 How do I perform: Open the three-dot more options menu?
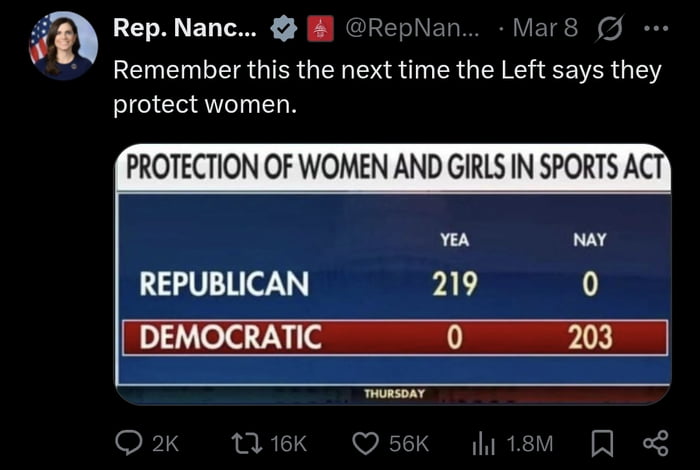[x=656, y=29]
